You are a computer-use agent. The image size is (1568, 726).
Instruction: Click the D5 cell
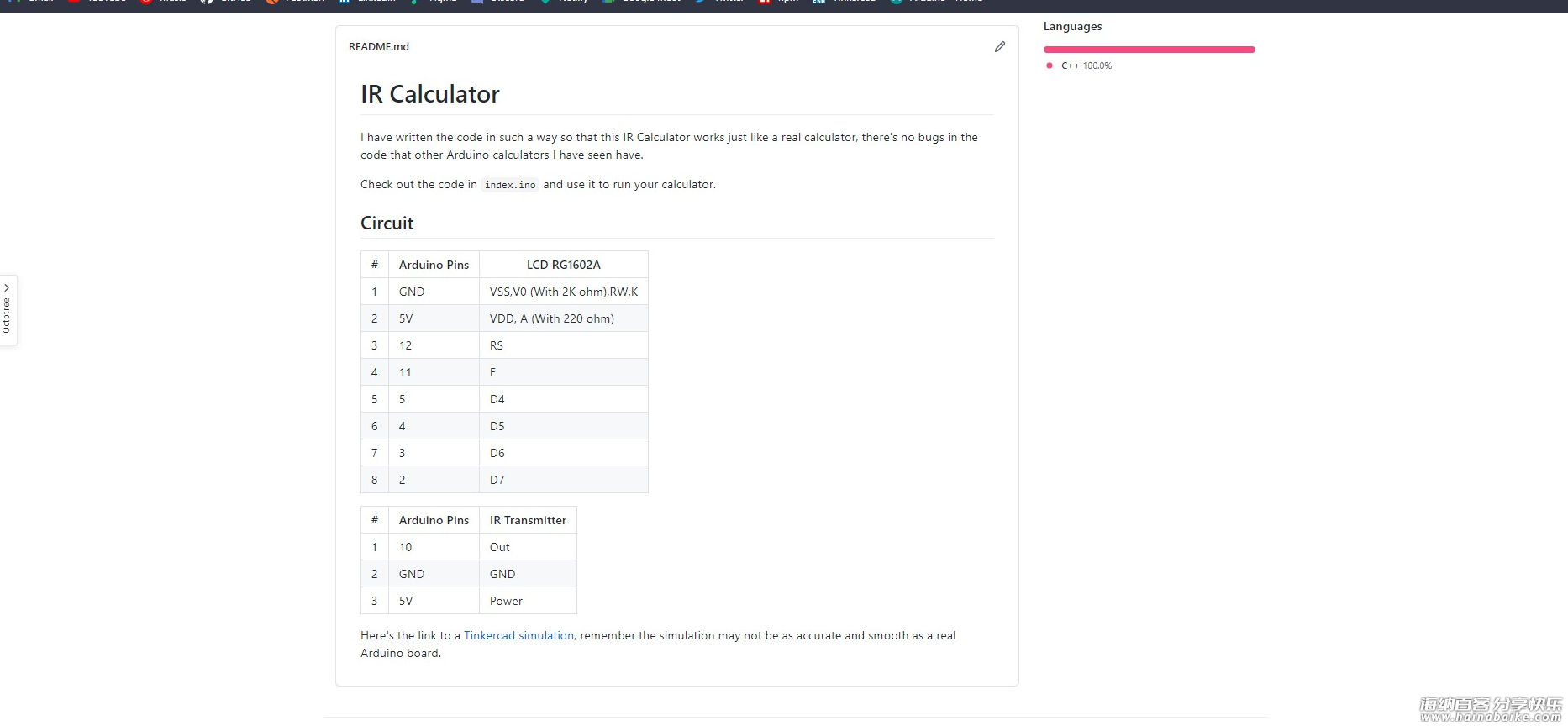coord(564,426)
